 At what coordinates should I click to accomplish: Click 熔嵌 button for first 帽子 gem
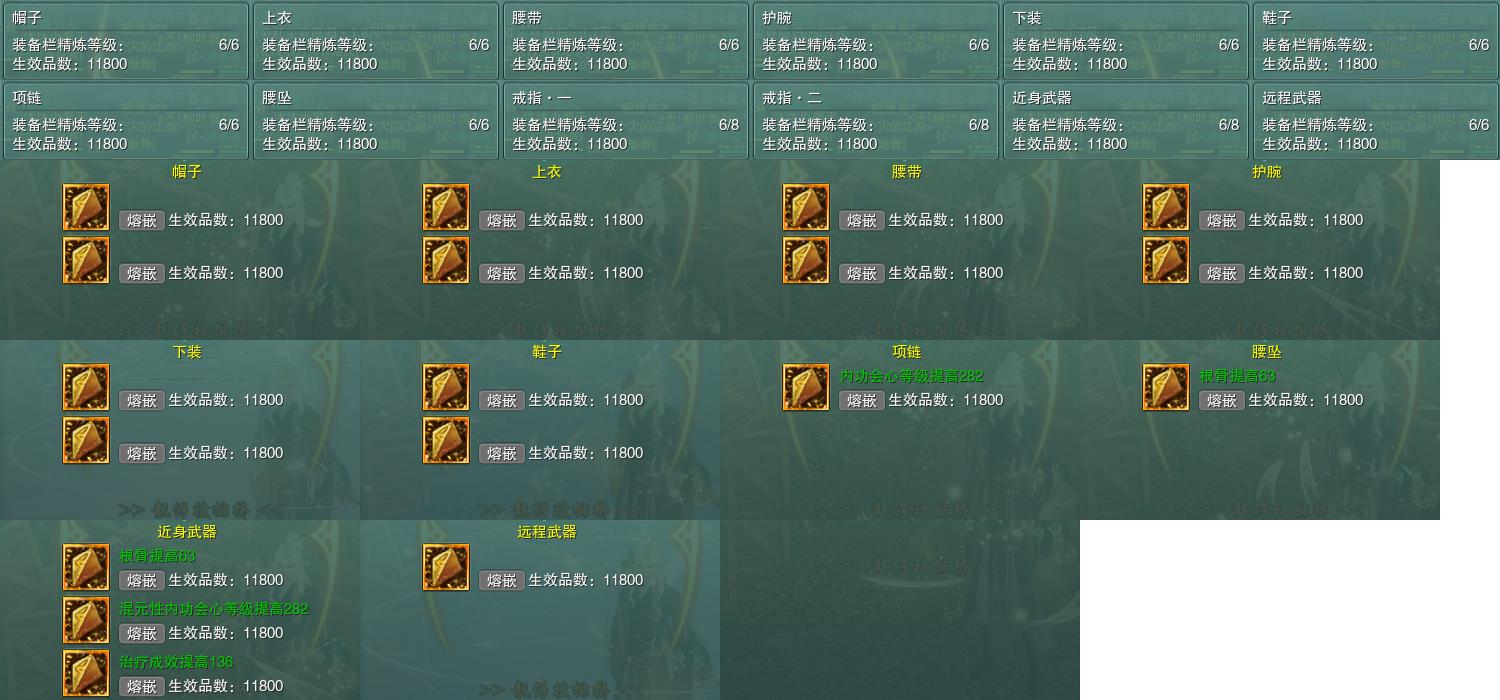tap(142, 221)
